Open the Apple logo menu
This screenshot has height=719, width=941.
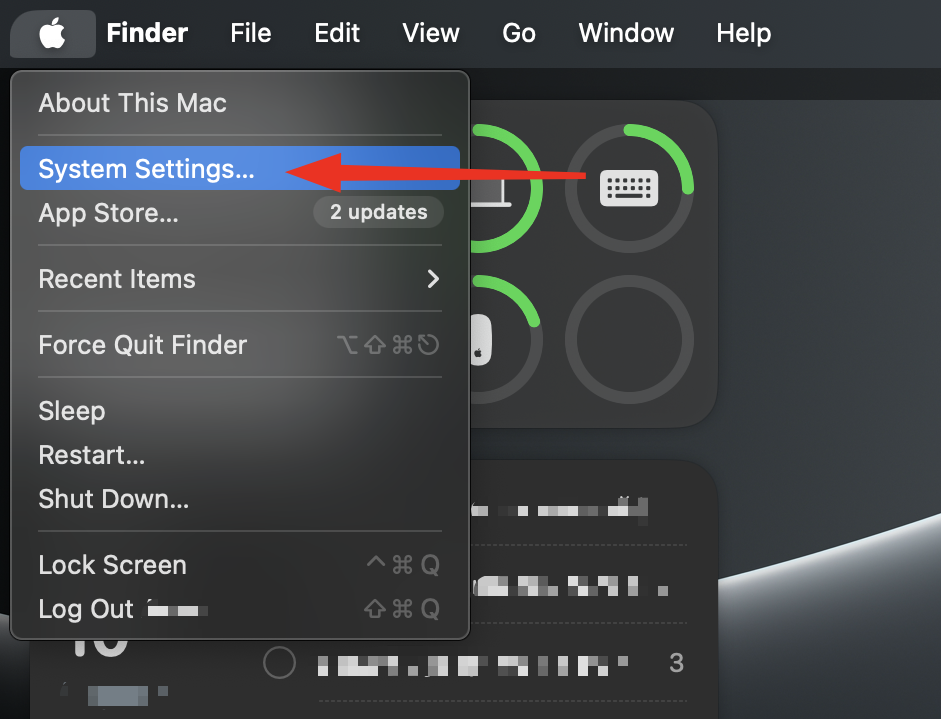pos(53,33)
